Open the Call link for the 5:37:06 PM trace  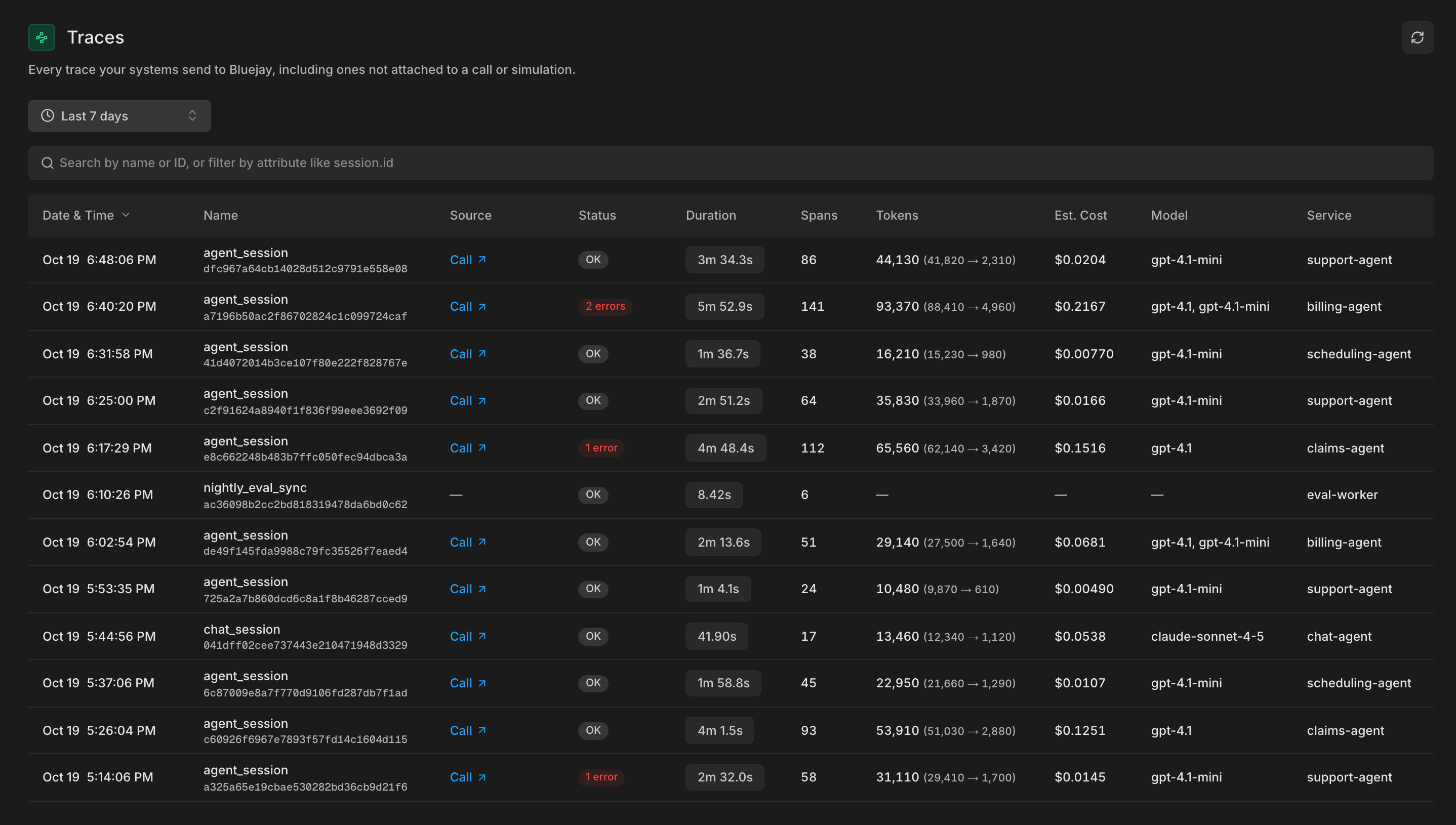(468, 683)
